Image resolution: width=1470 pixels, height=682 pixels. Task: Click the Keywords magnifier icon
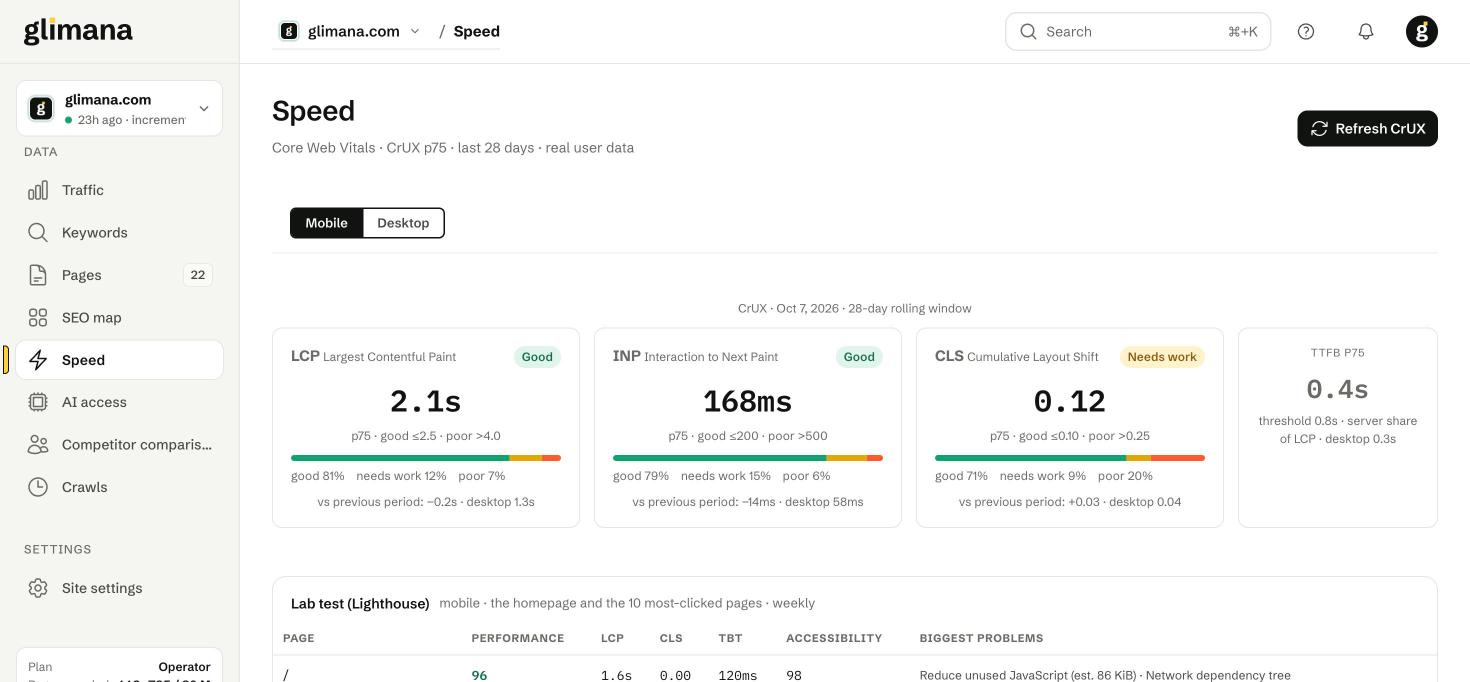click(x=38, y=233)
